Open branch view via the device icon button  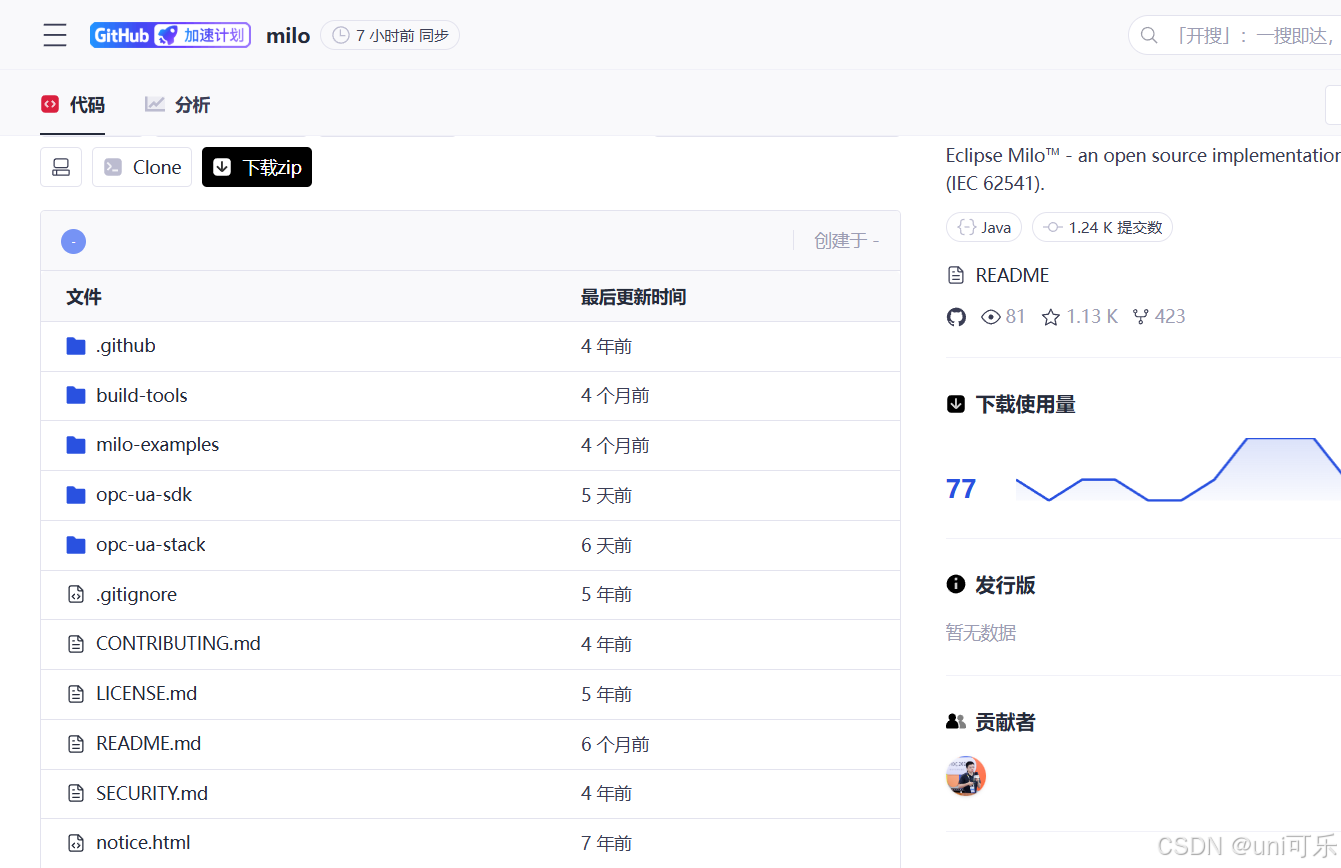(x=61, y=166)
